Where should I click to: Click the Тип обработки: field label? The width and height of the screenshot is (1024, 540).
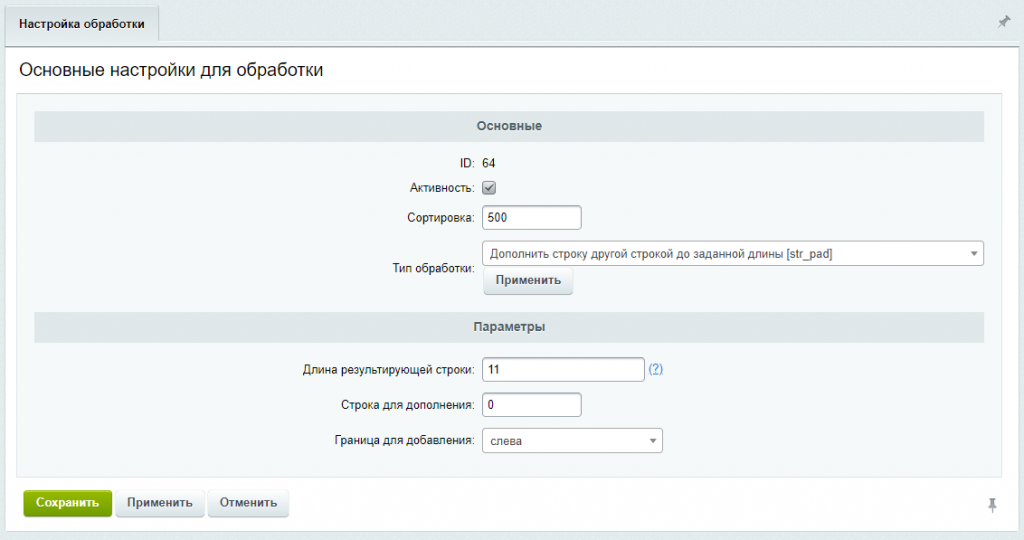point(434,268)
